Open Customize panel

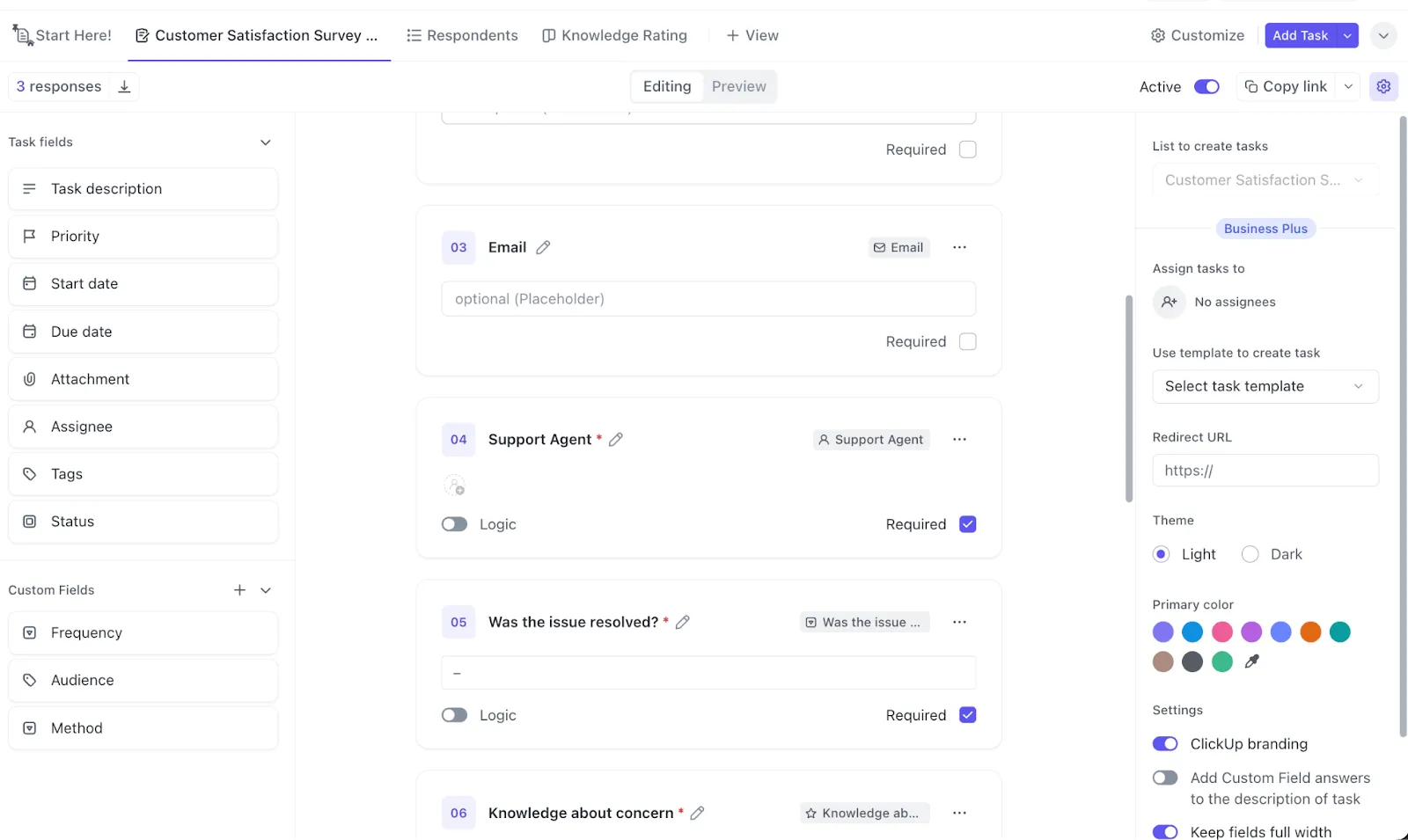[x=1198, y=35]
